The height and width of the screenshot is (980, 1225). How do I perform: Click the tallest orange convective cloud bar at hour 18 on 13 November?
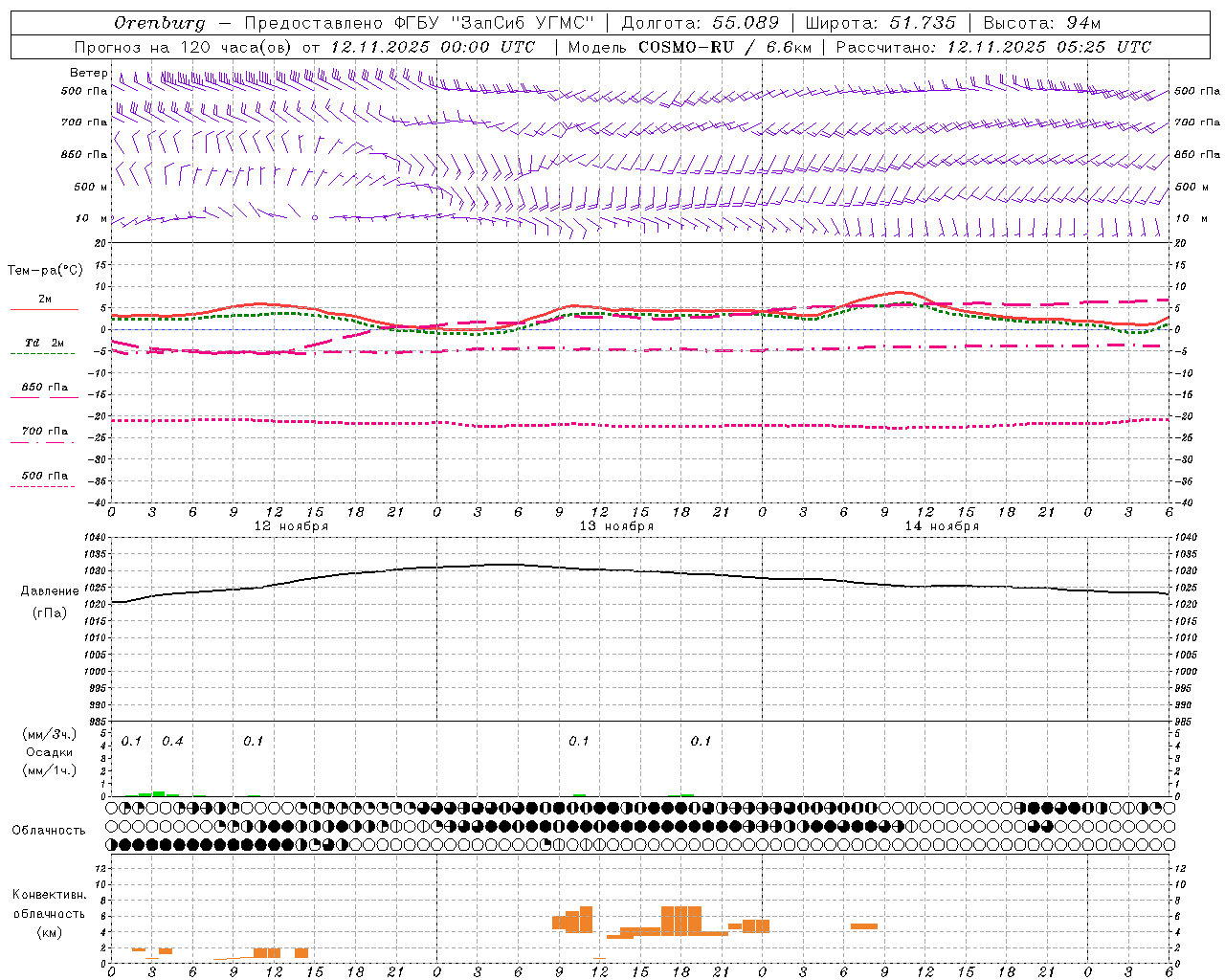coord(681,921)
